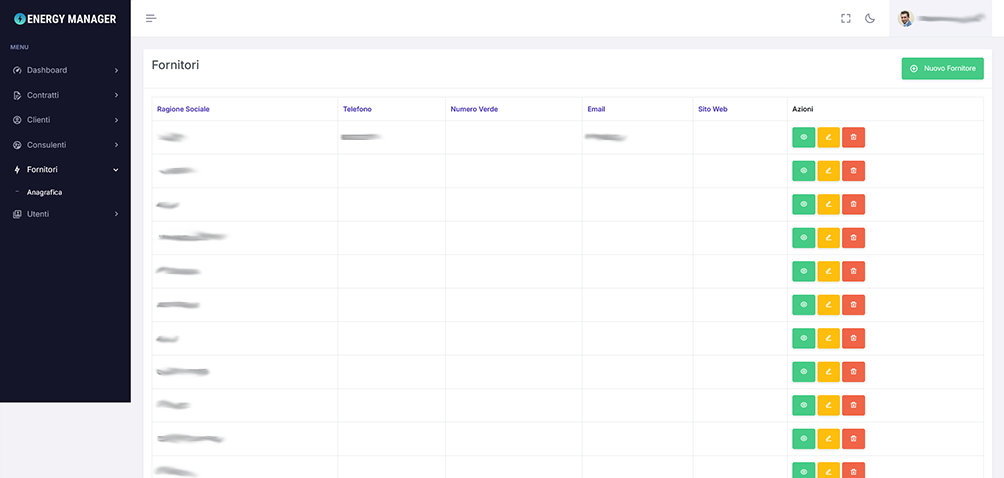1004x478 pixels.
Task: Delete the second supplier row with the red trash
Action: (x=854, y=171)
